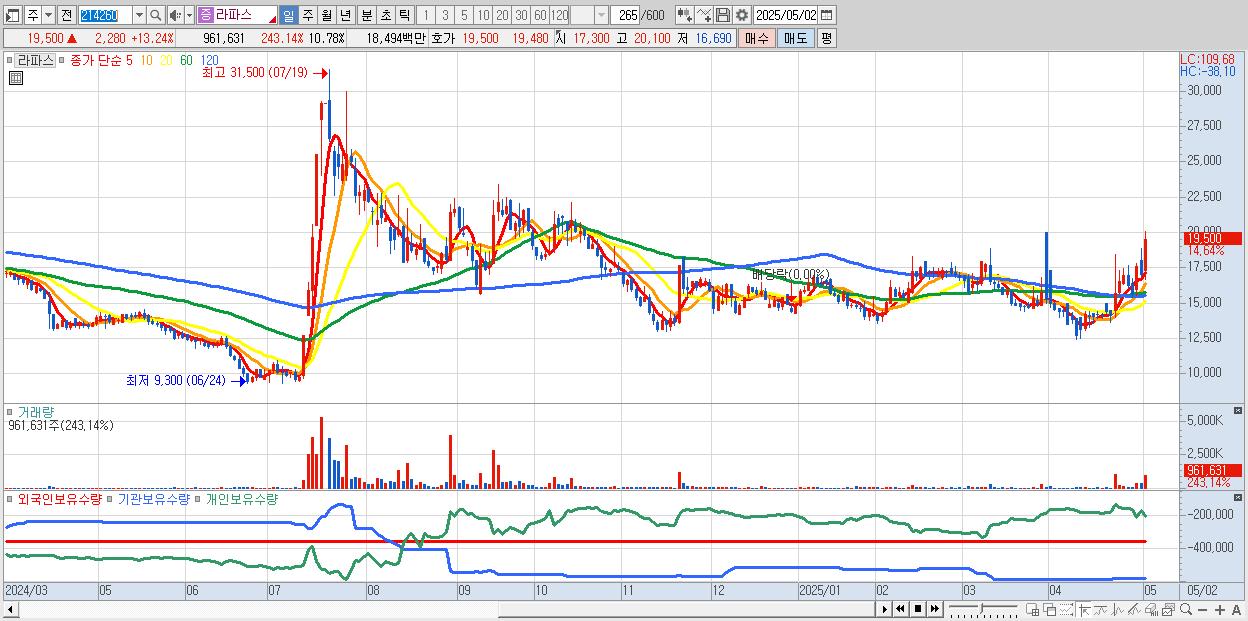Click the add line indicator icon

coord(704,15)
